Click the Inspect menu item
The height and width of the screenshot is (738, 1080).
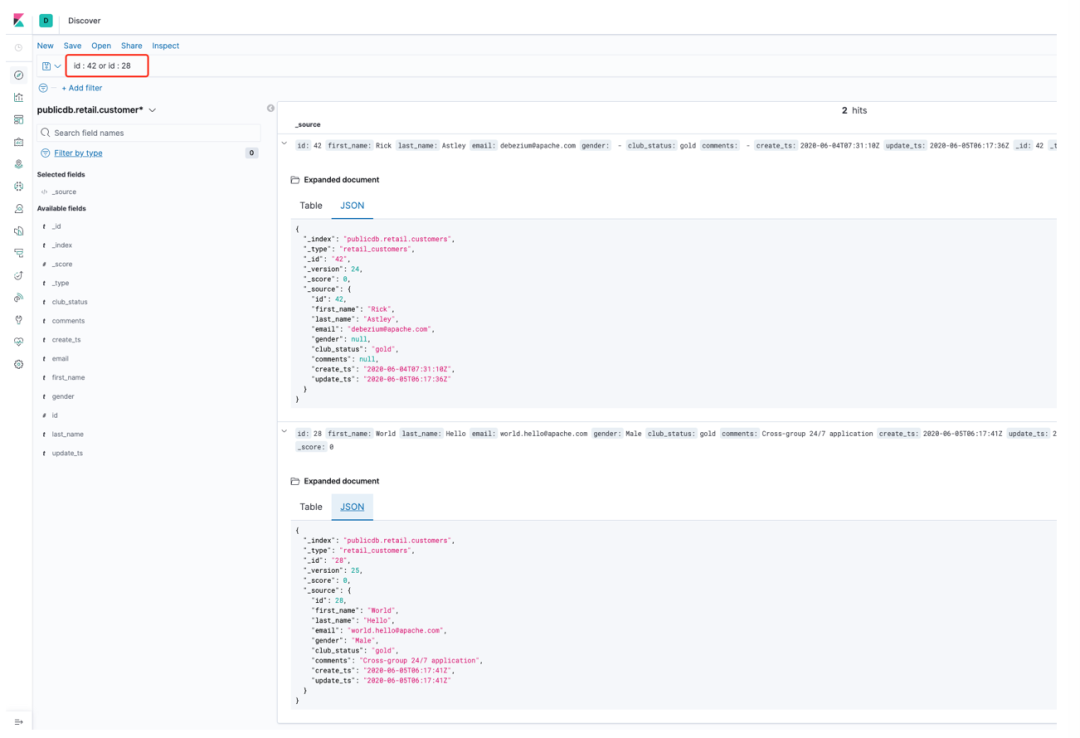(165, 46)
